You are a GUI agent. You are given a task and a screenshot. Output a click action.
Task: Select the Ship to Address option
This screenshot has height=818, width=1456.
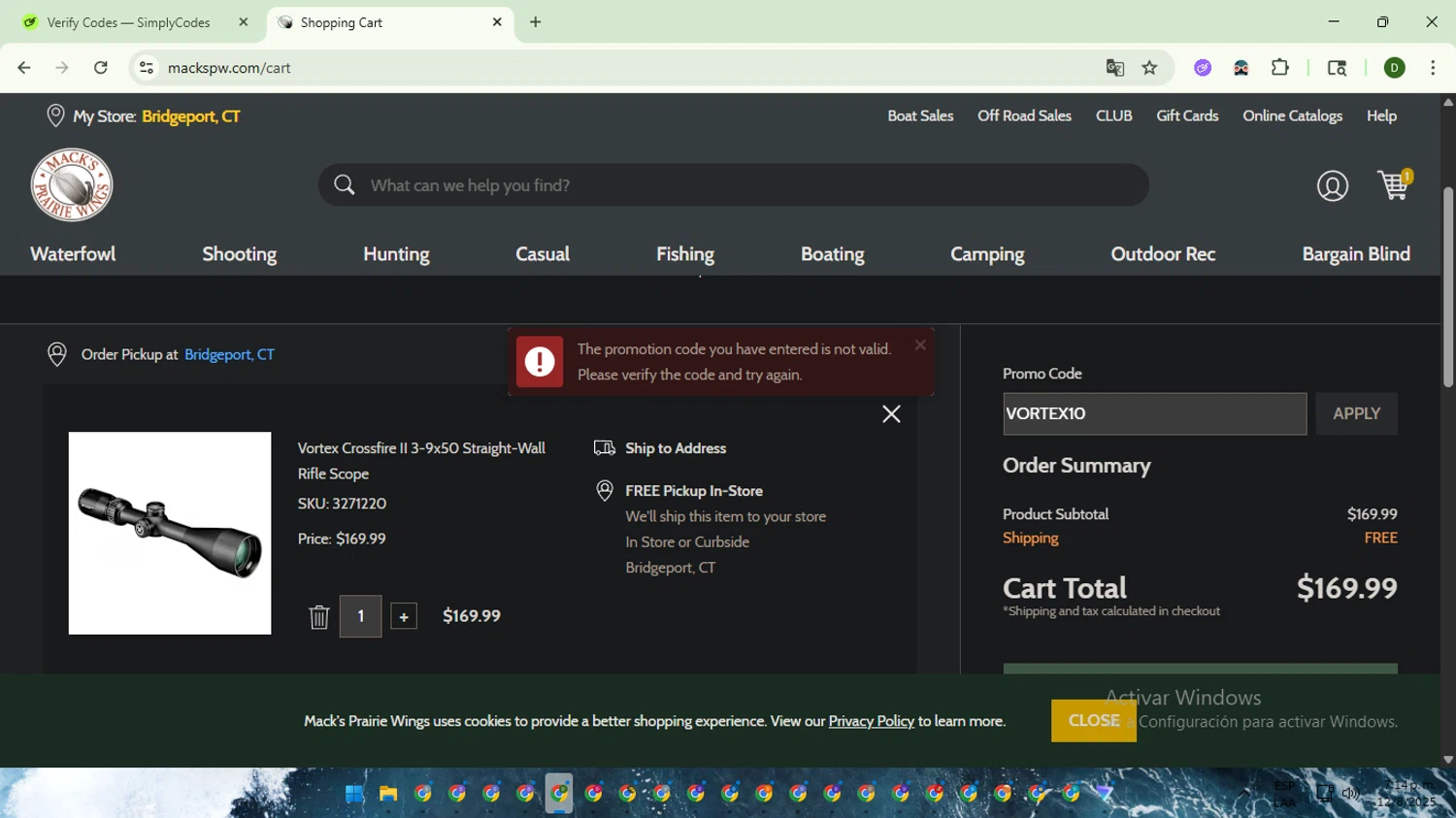tap(676, 448)
